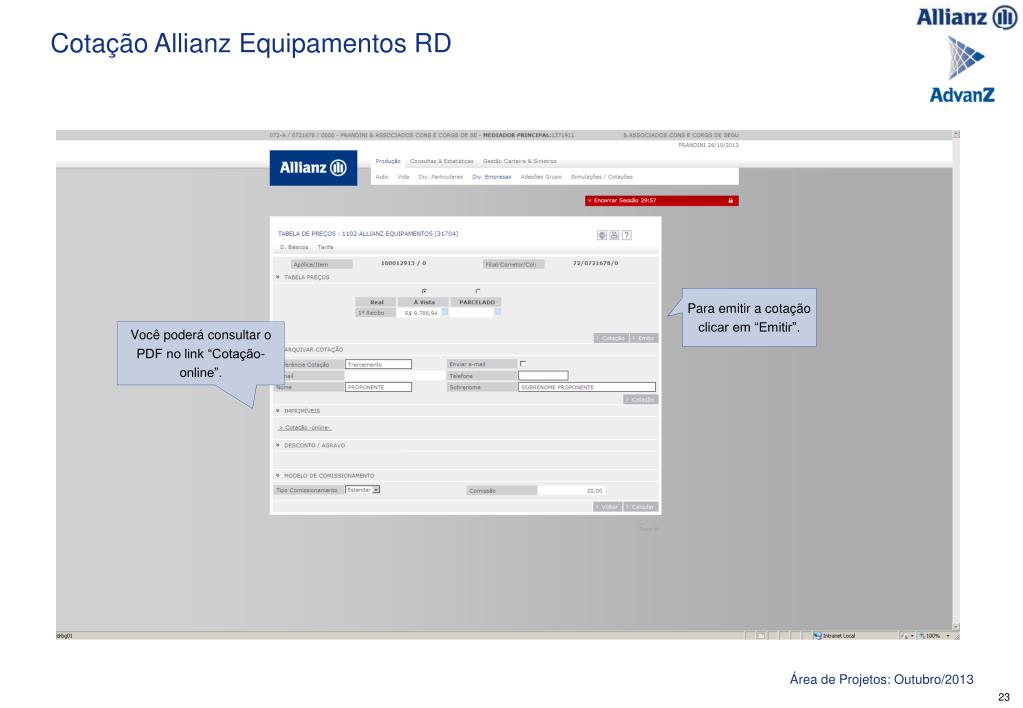Click the Comissão field showing 20,00
1023x708 pixels.
(572, 490)
